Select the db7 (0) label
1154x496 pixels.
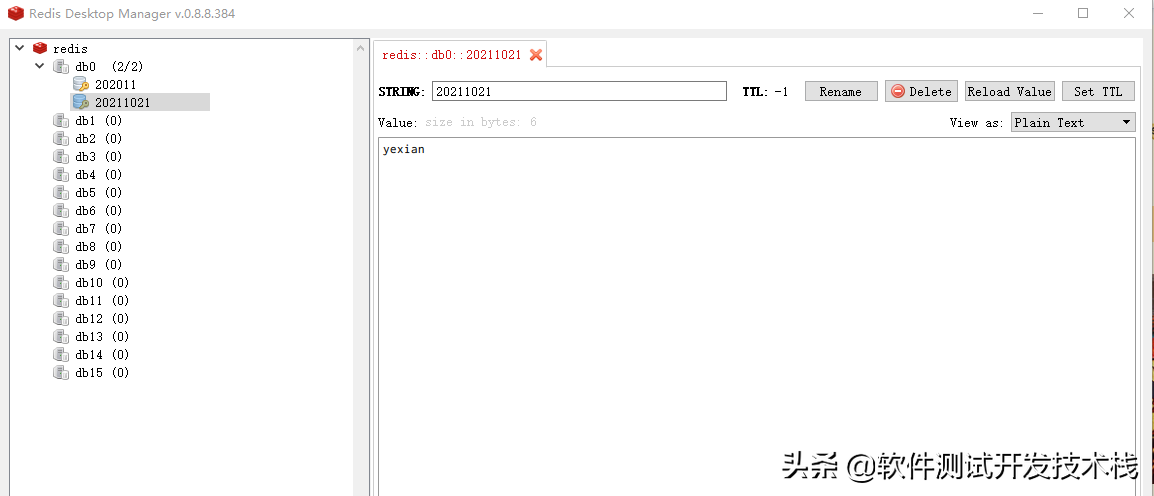[x=99, y=229]
